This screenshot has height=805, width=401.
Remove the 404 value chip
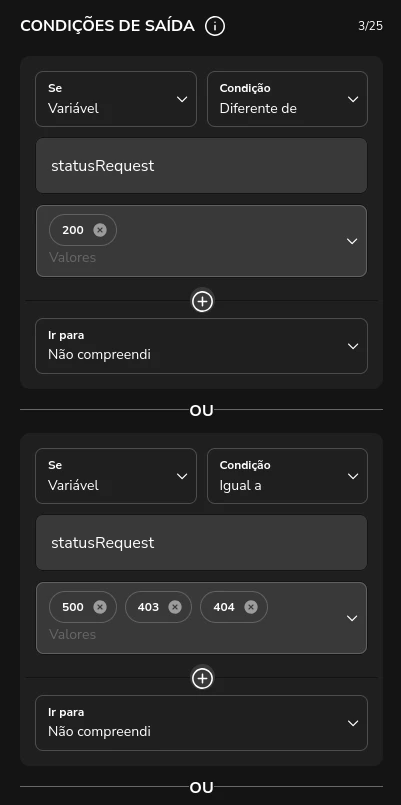(251, 607)
